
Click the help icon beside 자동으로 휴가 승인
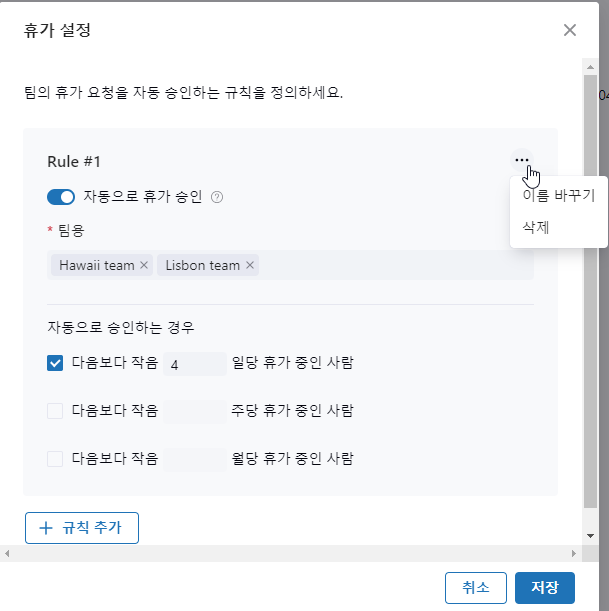(217, 197)
